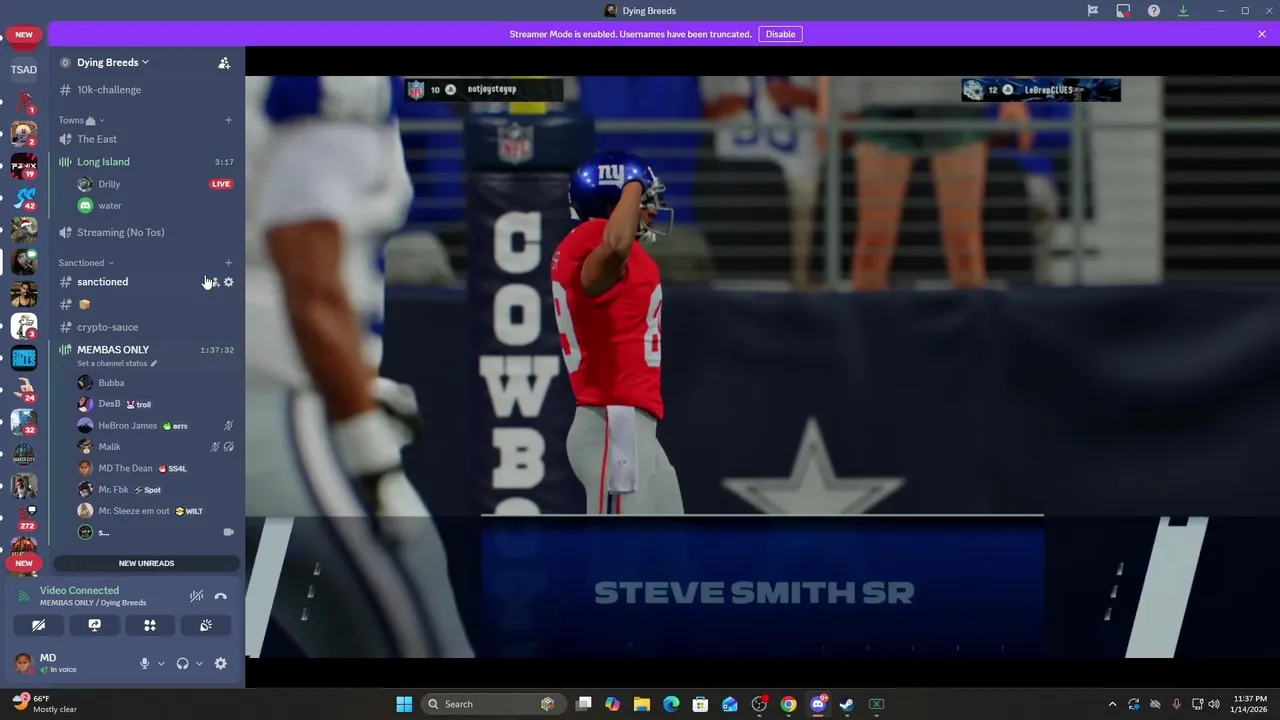Click the NEW UNREADS button
The width and height of the screenshot is (1280, 720).
pos(146,563)
